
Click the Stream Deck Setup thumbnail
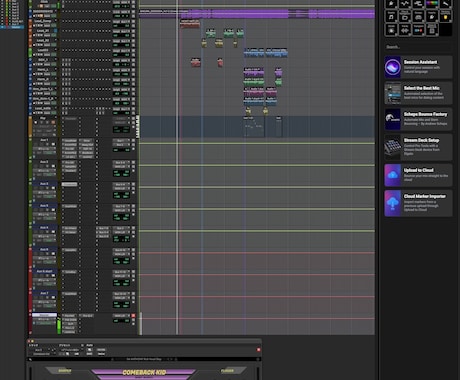click(x=393, y=147)
